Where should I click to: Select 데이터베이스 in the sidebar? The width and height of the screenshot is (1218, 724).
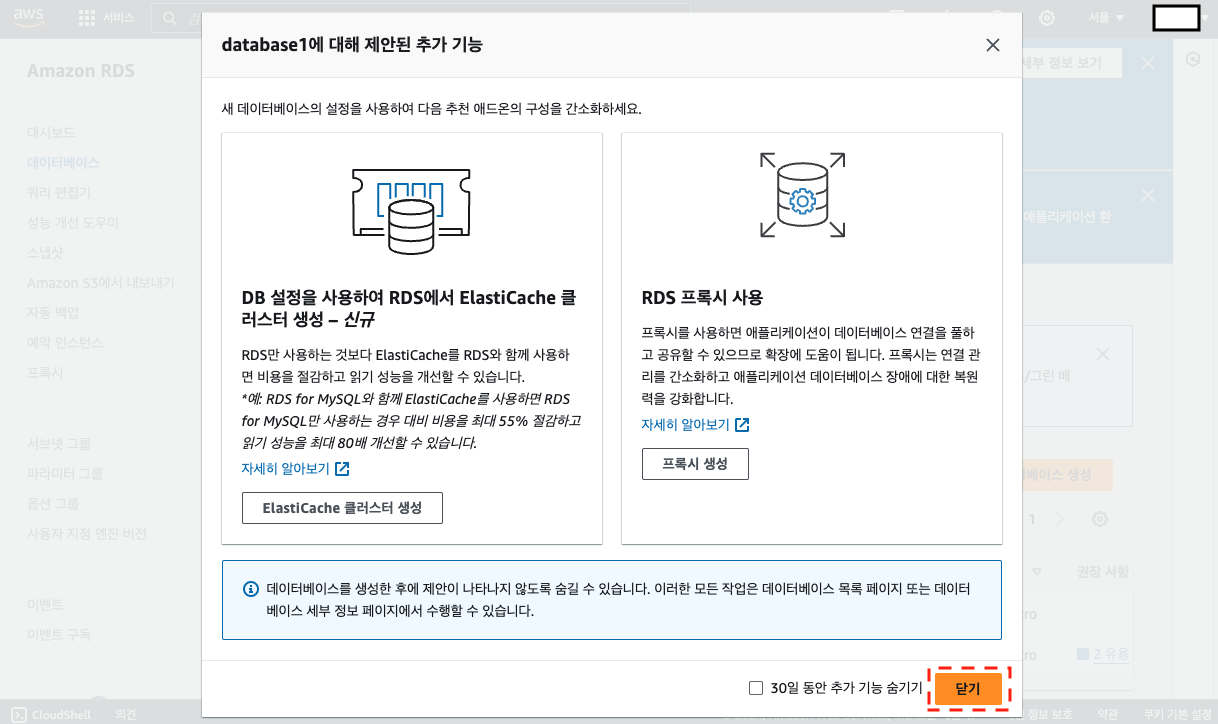tap(63, 162)
